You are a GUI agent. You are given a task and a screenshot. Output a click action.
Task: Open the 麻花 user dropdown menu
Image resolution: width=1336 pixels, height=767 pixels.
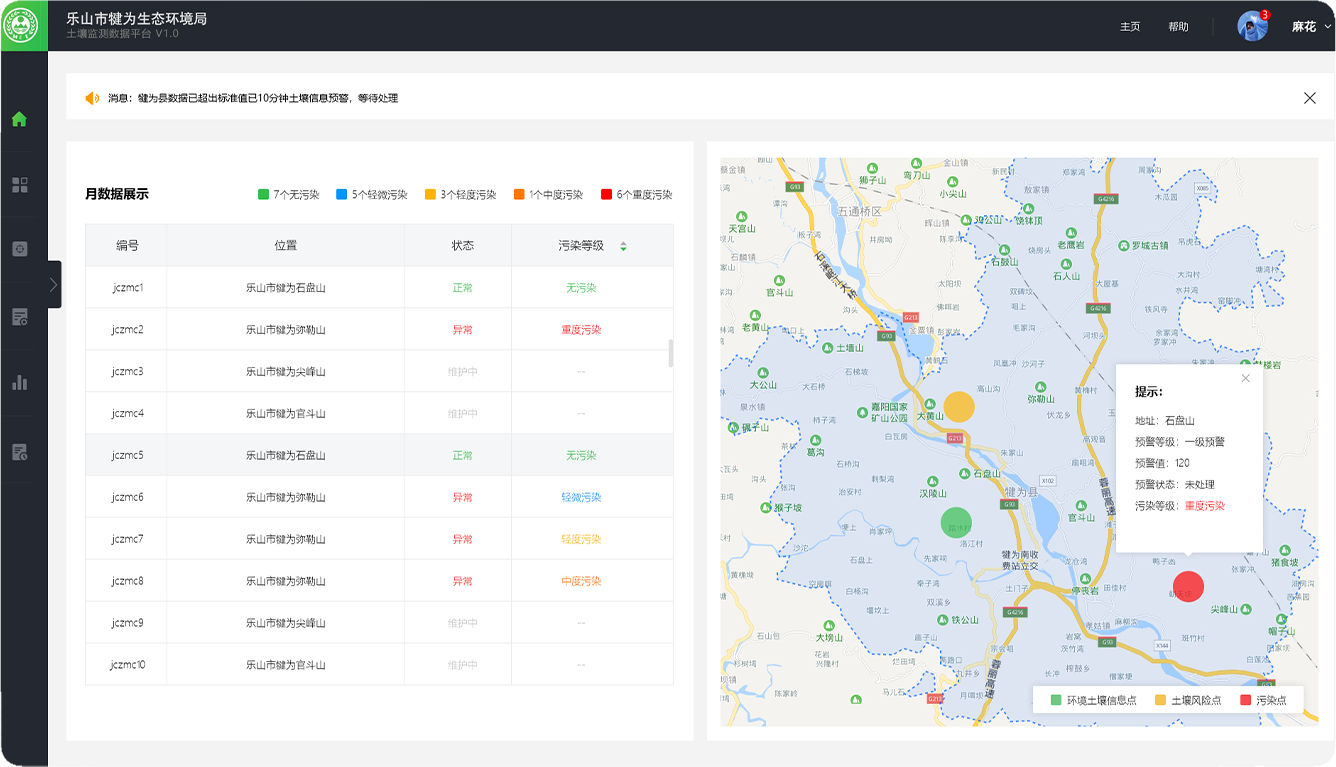point(1311,27)
